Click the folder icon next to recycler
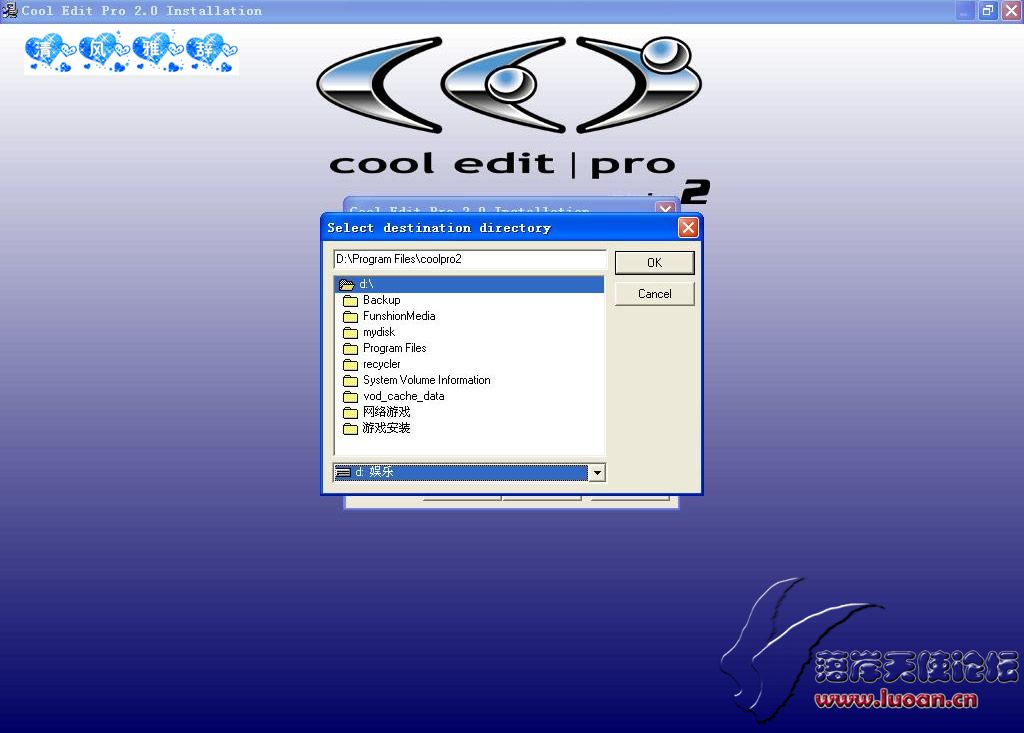This screenshot has height=733, width=1024. (351, 365)
